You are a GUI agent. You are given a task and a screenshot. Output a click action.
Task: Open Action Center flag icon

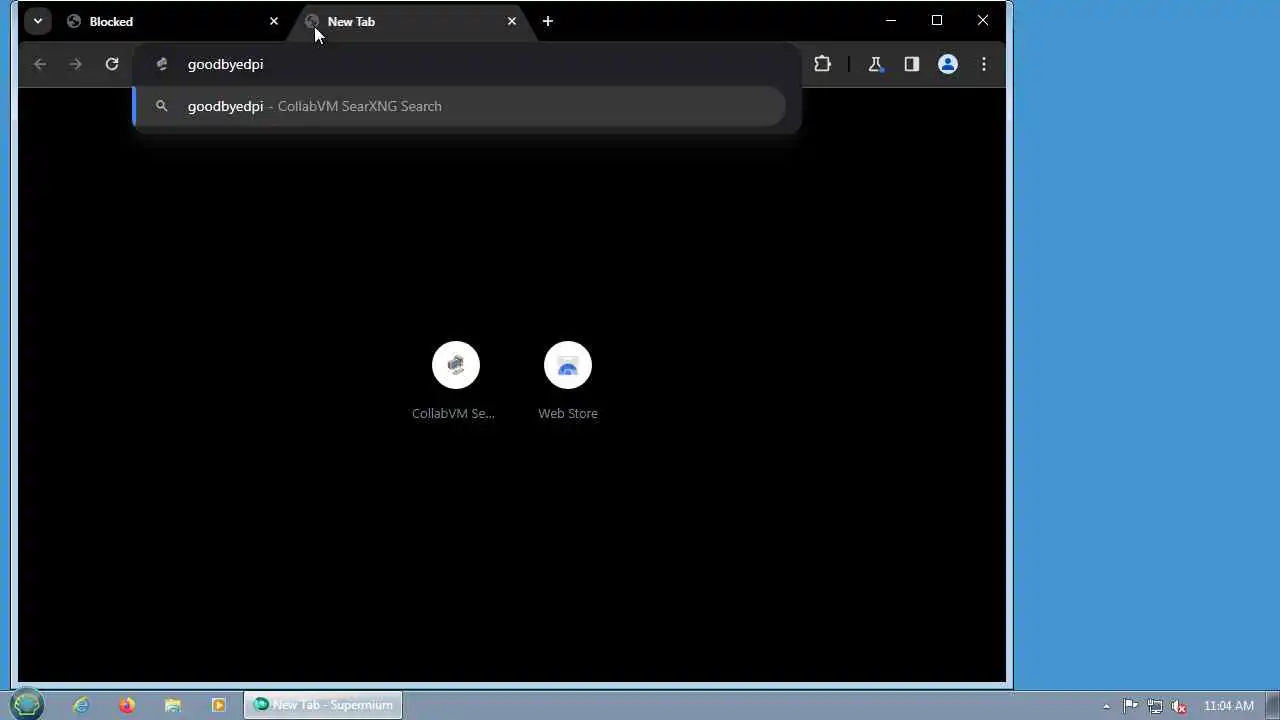coord(1131,705)
